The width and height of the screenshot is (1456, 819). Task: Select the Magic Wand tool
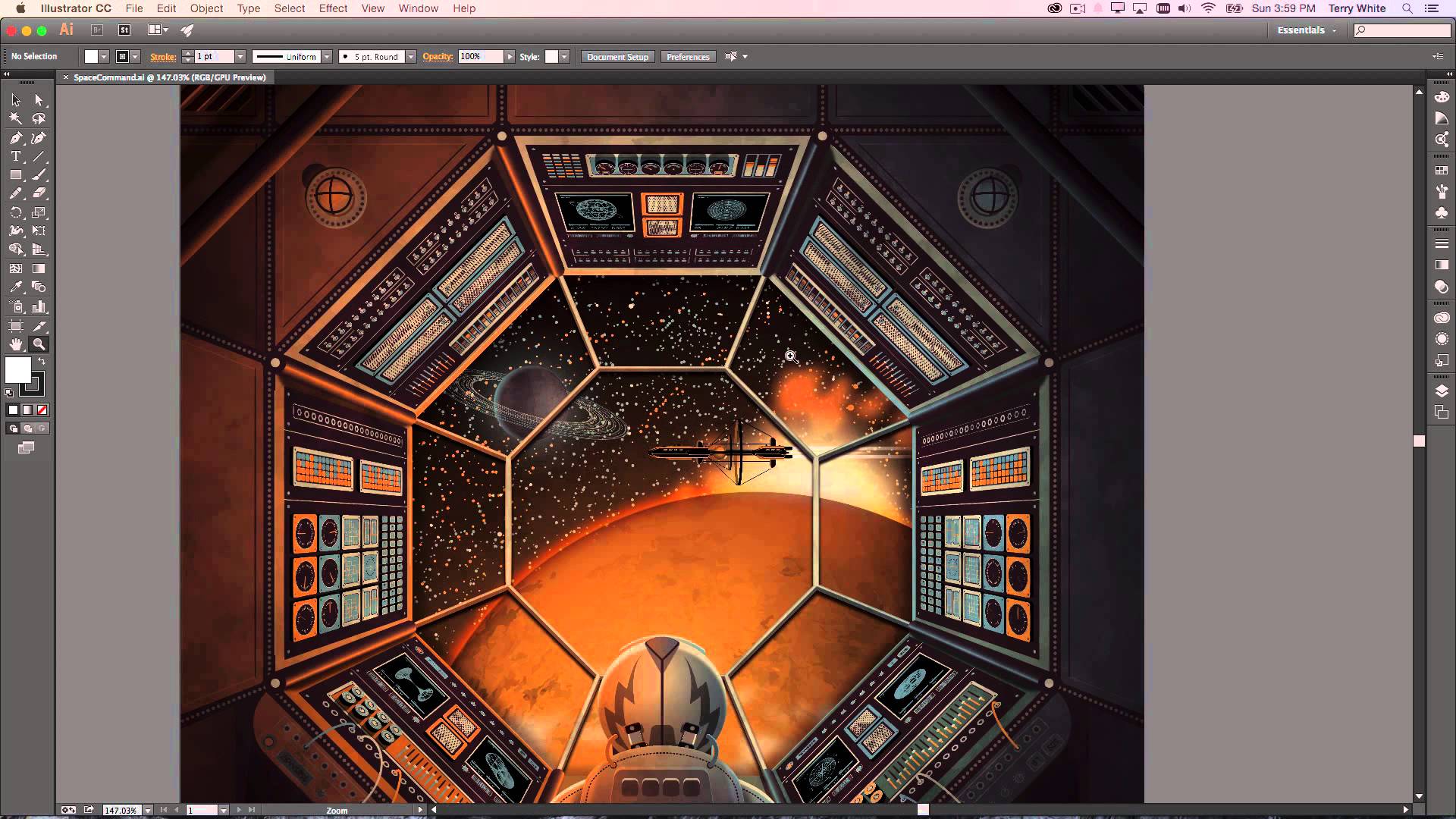[15, 119]
